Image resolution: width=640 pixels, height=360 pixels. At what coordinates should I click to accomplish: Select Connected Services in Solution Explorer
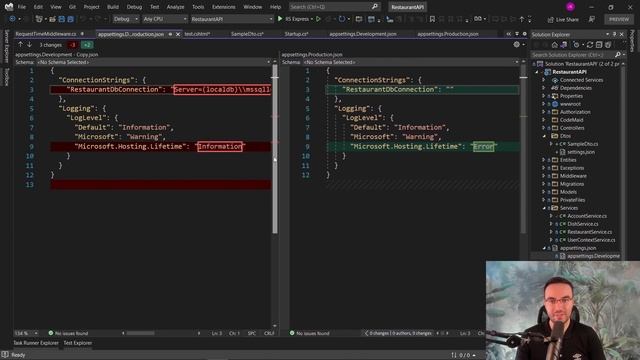[x=581, y=80]
